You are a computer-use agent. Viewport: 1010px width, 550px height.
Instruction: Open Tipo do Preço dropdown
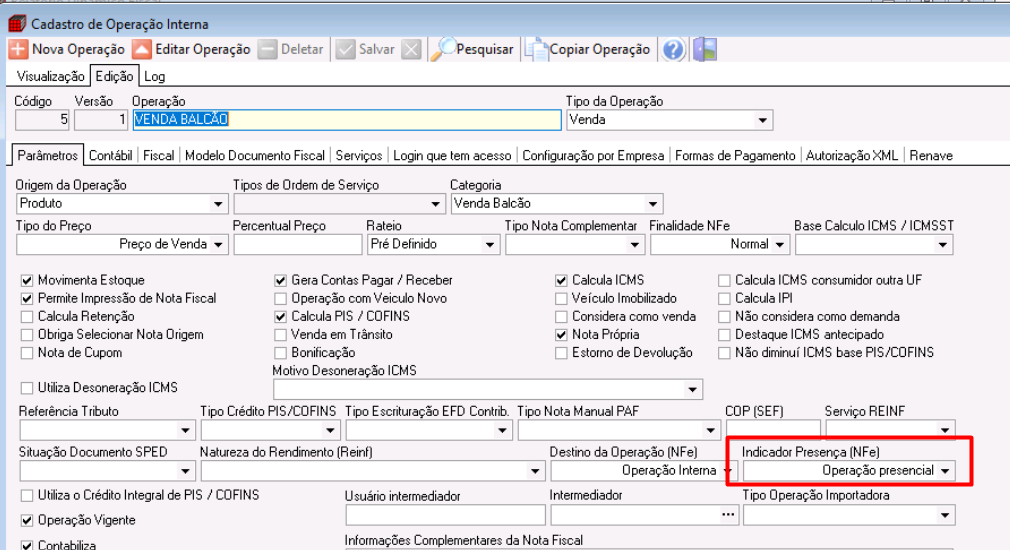(x=218, y=244)
